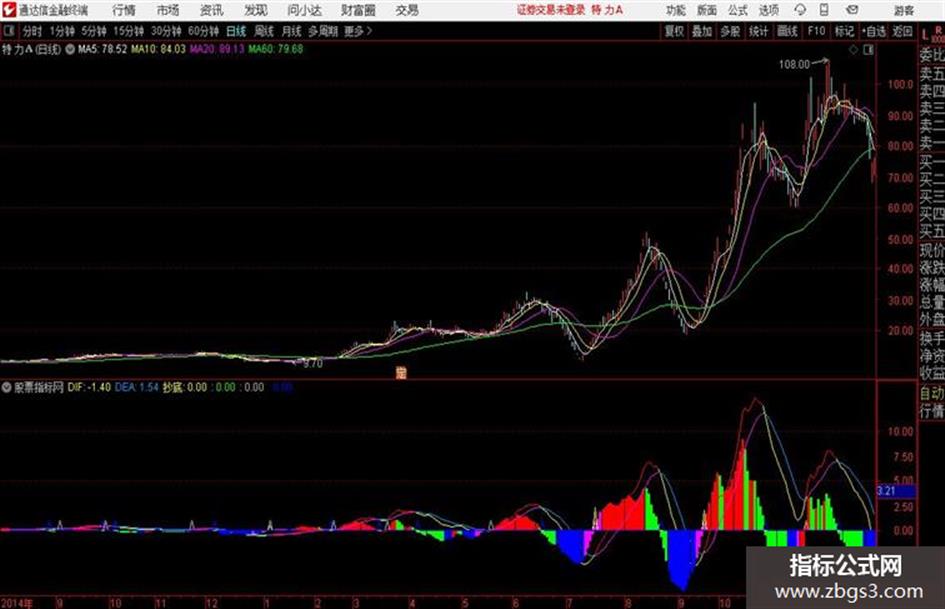945x609 pixels.
Task: Click the red L icon at right edge
Action: click(x=926, y=34)
